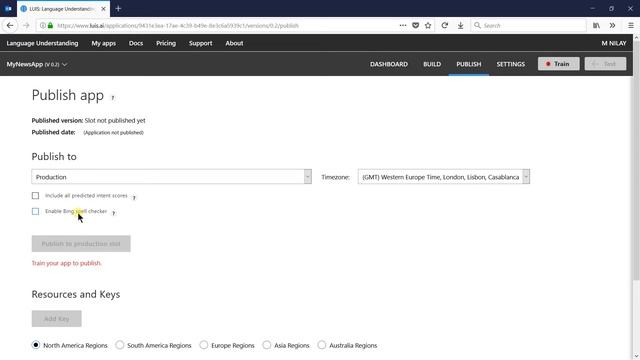
Task: Click the browser forward arrow
Action: click(x=26, y=25)
